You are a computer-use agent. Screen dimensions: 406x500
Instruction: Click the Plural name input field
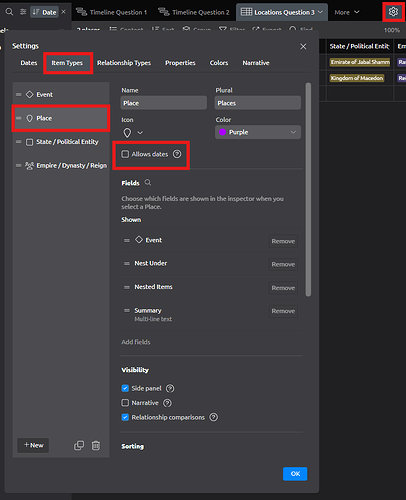(258, 103)
